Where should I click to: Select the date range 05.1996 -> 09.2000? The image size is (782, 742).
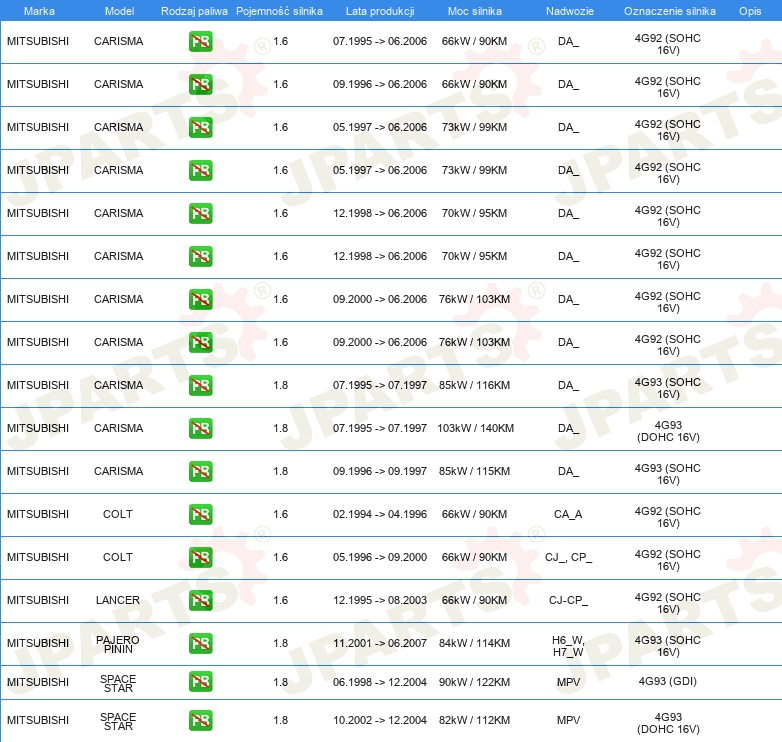point(380,557)
